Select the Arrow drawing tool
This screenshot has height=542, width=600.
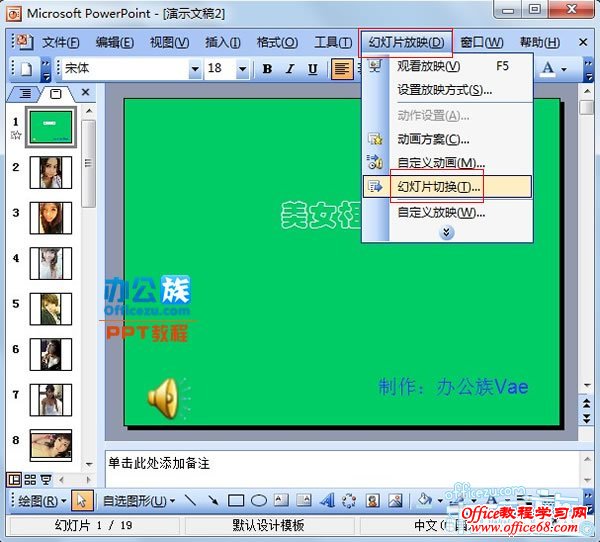213,500
